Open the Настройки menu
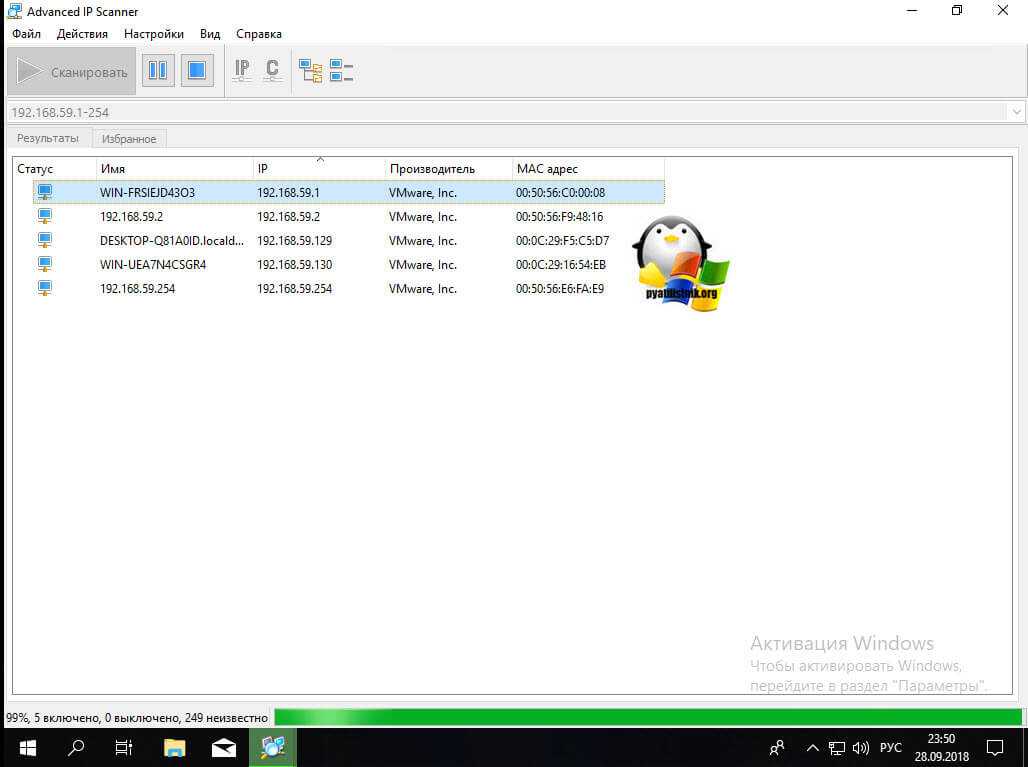 [153, 34]
